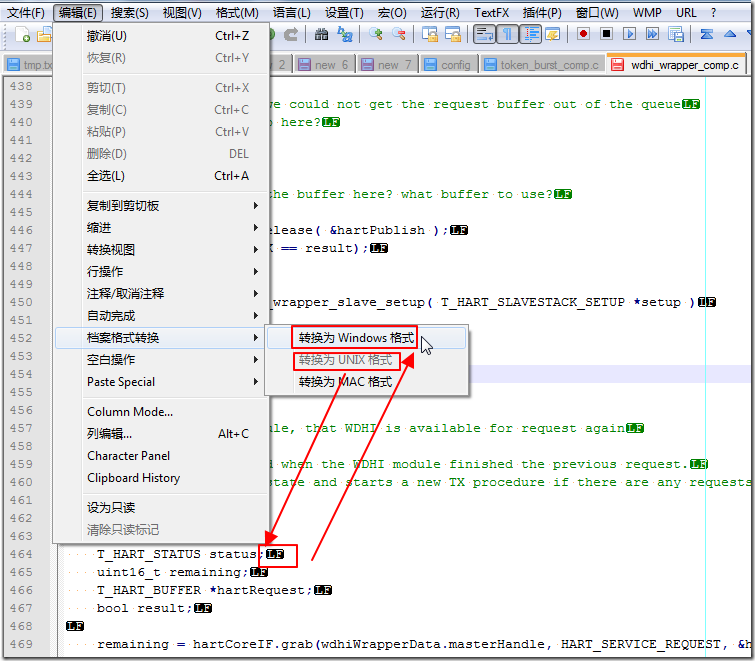Click the macro Playback icon
Viewport: 755px width, 661px height.
(x=629, y=34)
